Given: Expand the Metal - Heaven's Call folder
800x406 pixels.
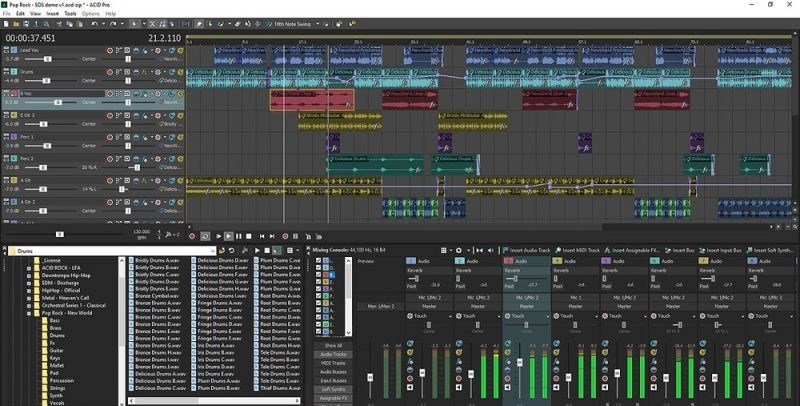Looking at the screenshot, I should tap(29, 298).
